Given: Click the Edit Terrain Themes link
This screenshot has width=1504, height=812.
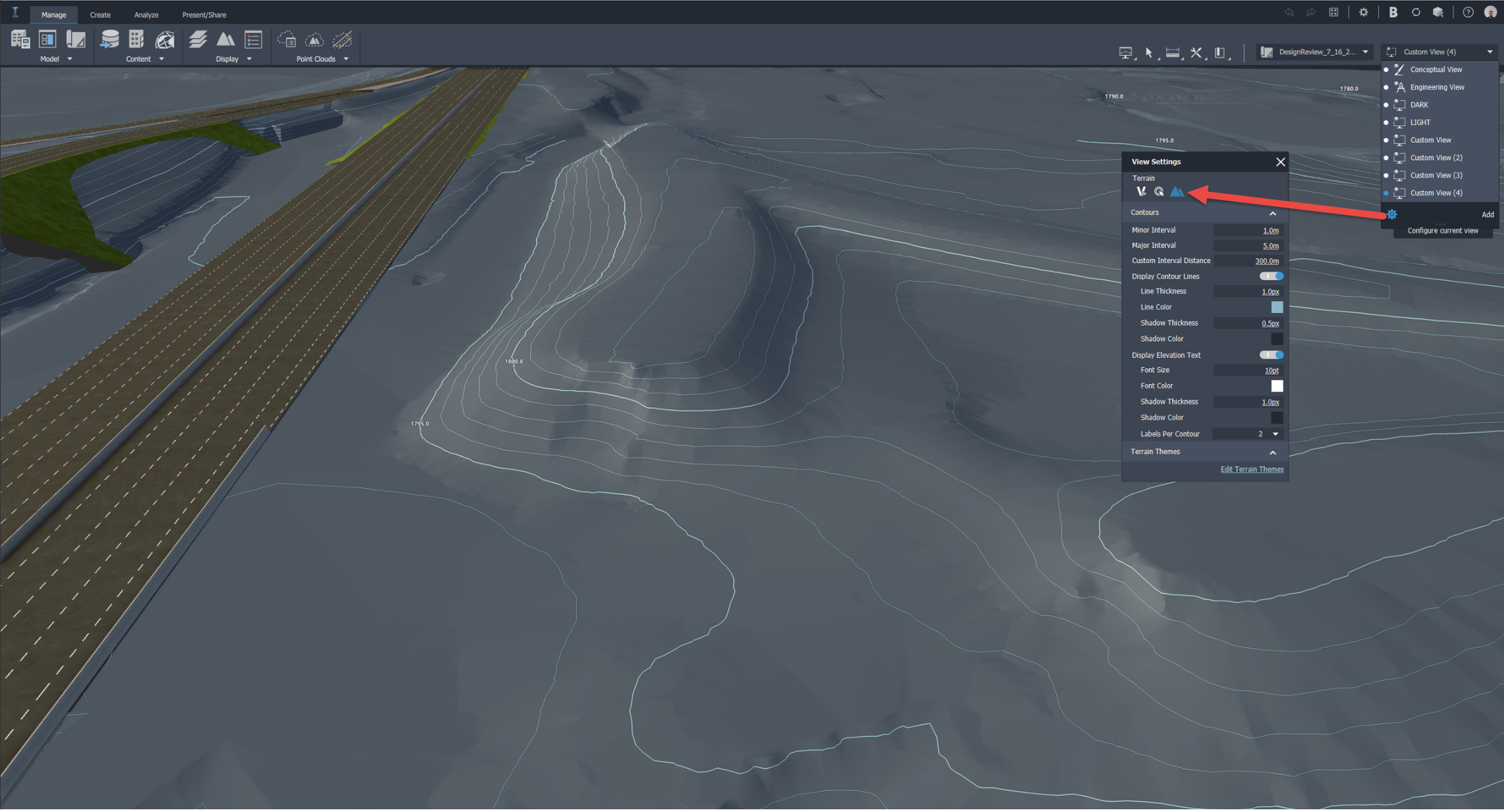Looking at the screenshot, I should click(1252, 470).
